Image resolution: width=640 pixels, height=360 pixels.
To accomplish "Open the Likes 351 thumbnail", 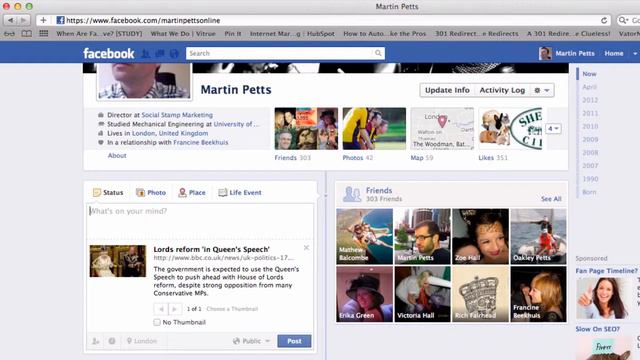I will [510, 129].
